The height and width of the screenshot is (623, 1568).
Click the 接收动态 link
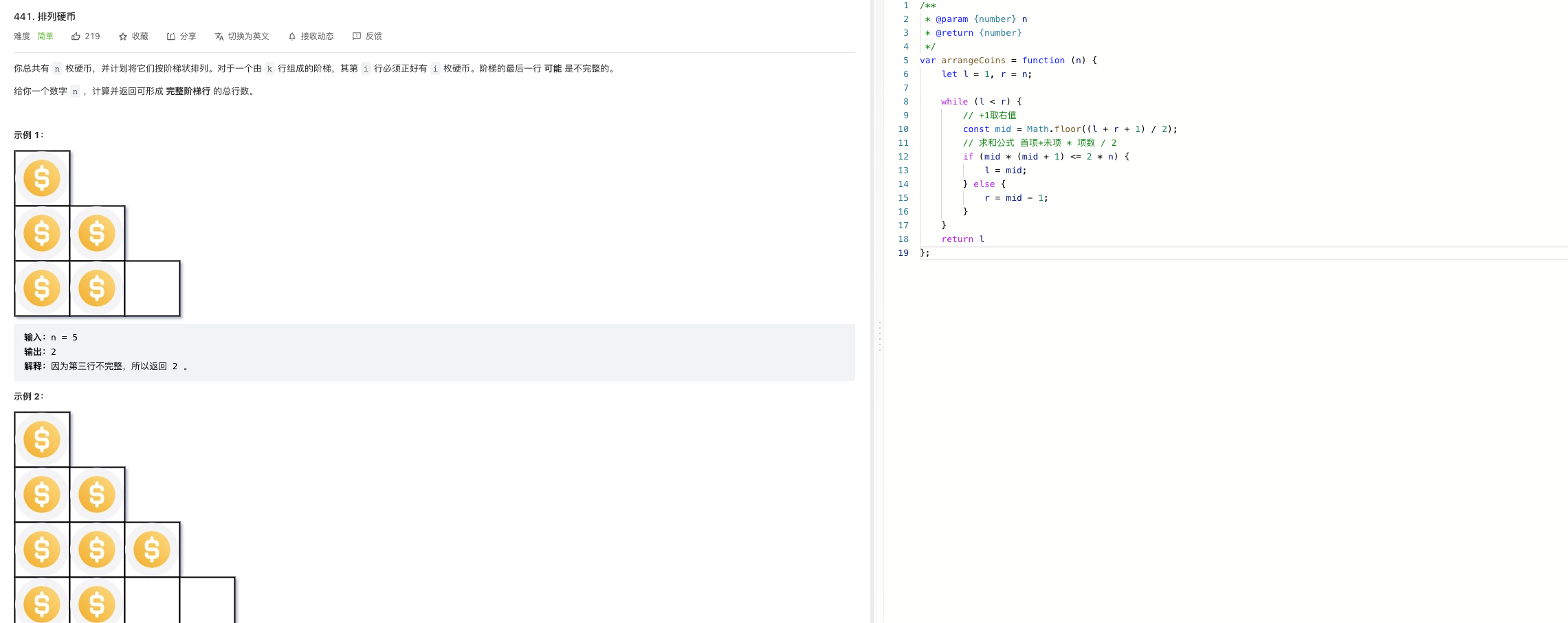317,36
